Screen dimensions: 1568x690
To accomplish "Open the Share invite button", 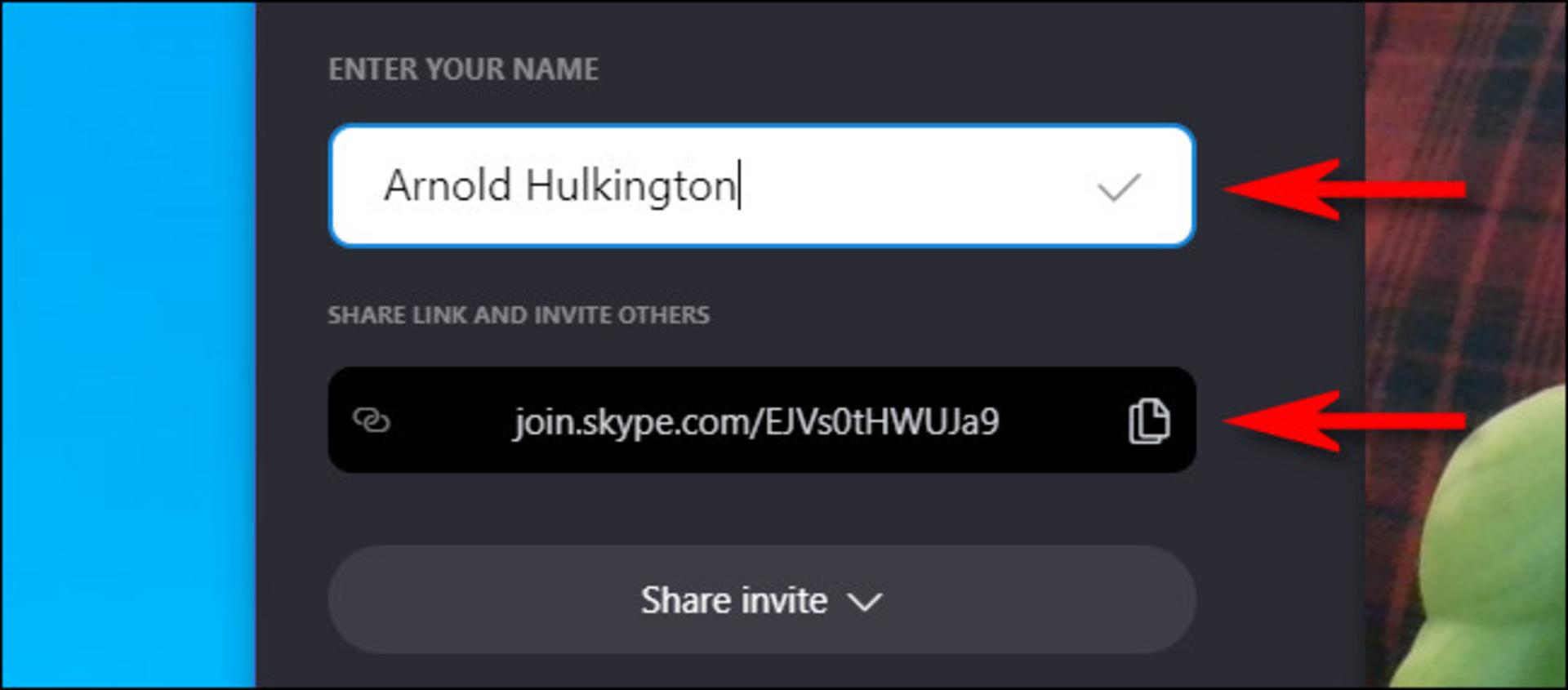I will coord(762,600).
